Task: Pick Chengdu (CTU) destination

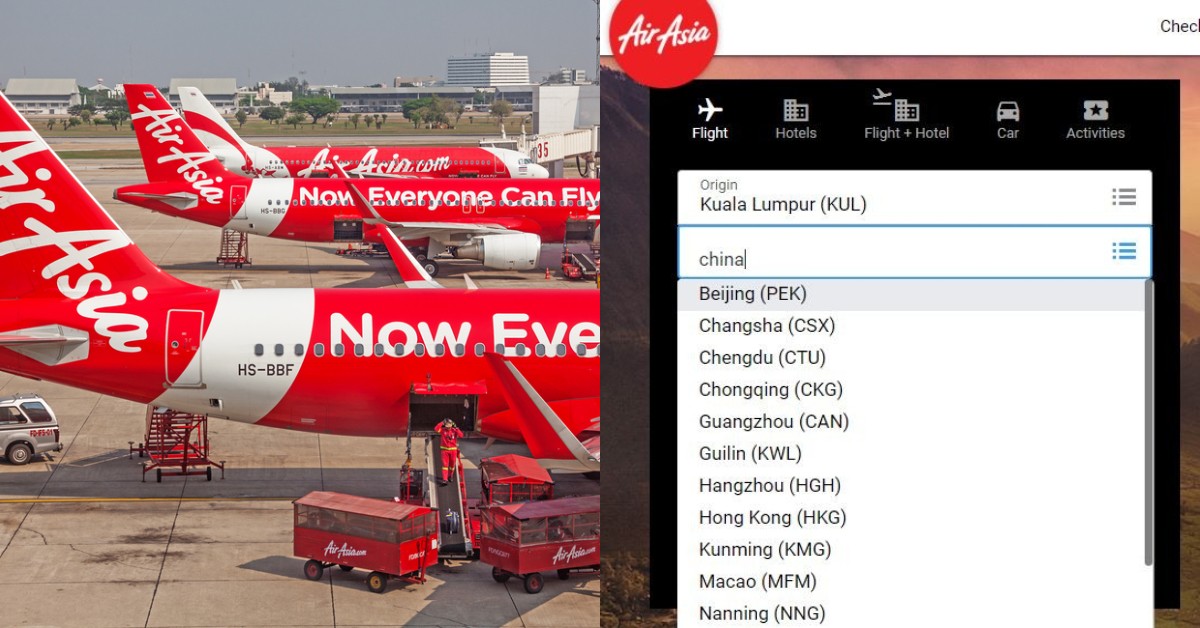Action: click(910, 358)
